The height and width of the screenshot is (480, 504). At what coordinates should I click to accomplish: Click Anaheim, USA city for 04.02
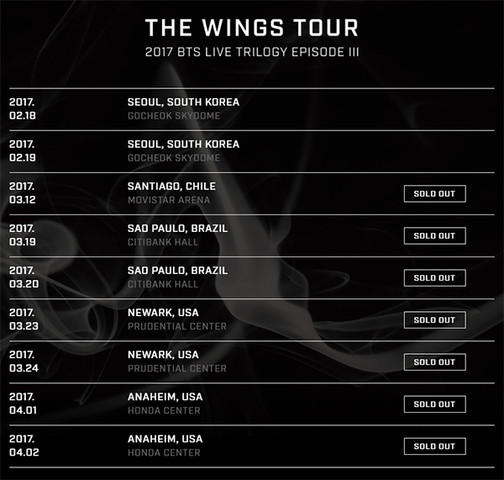(165, 439)
